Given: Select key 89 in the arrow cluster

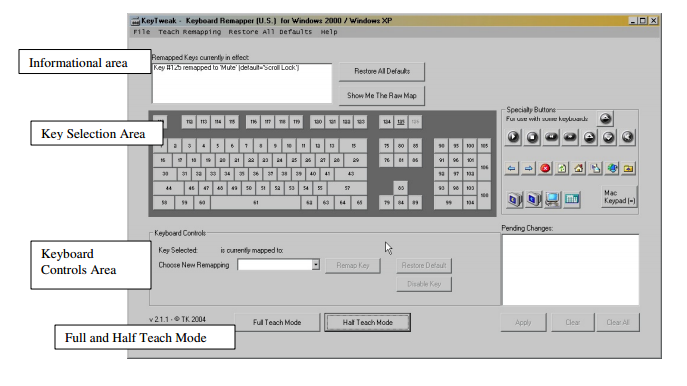Looking at the screenshot, I should pyautogui.click(x=415, y=202).
